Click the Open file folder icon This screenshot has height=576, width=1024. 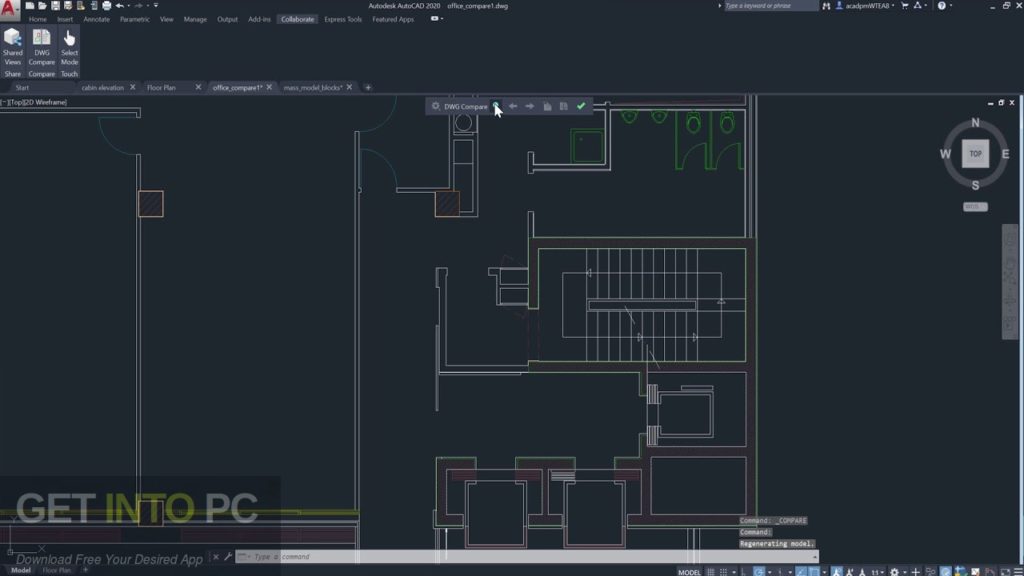tap(42, 6)
